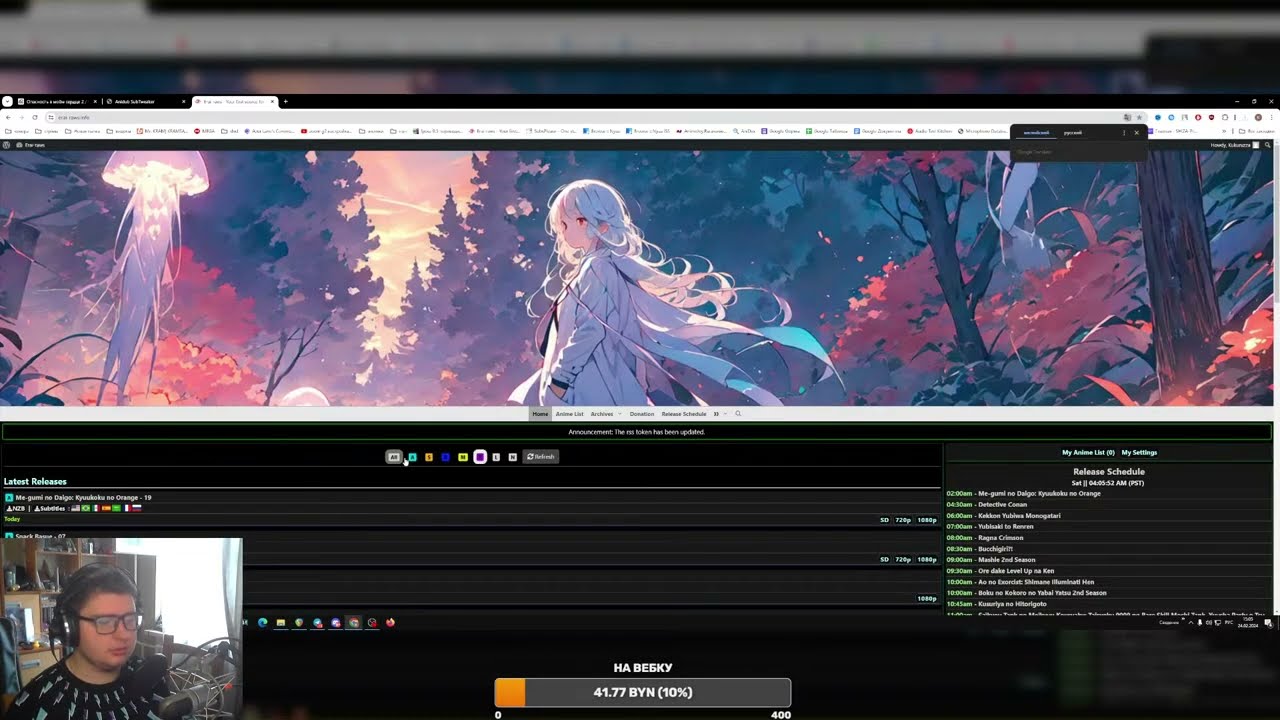Select 1080p quality for Snack Basue release
The image size is (1280, 720).
(927, 560)
